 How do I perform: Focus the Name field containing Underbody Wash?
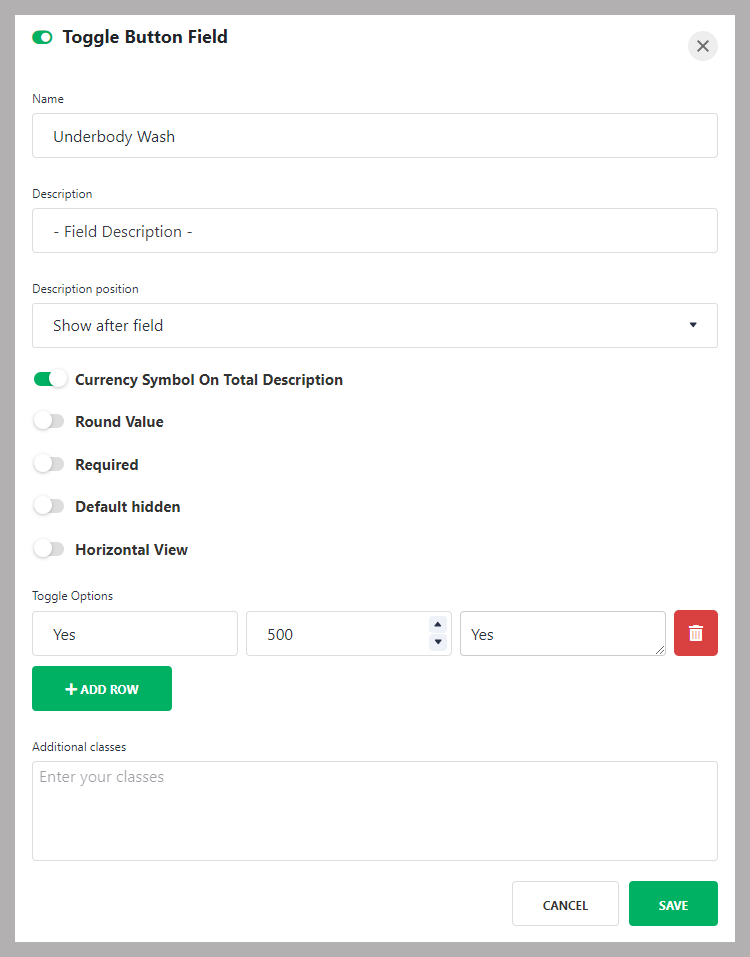click(374, 136)
